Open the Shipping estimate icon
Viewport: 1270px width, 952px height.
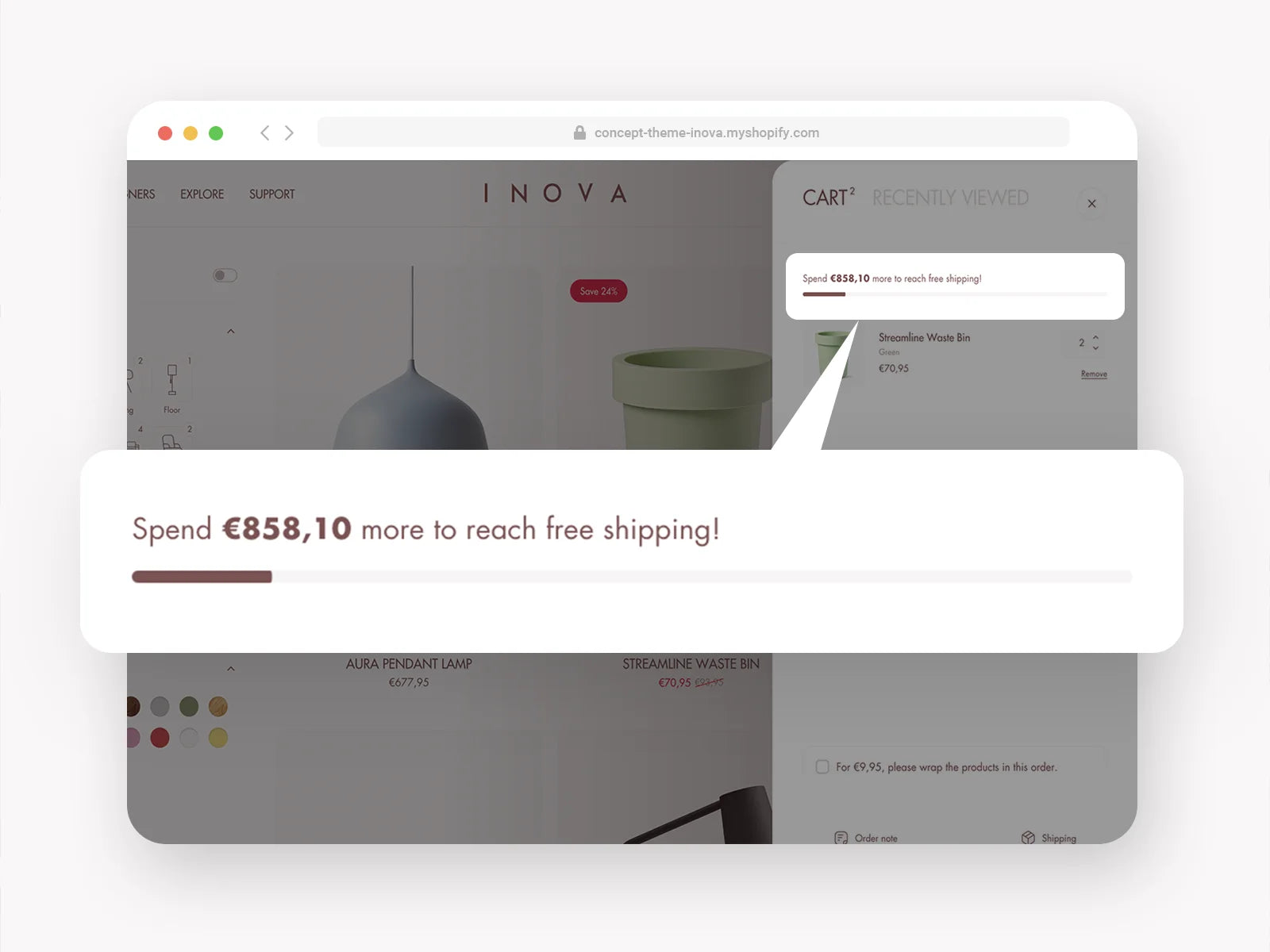coord(1028,838)
